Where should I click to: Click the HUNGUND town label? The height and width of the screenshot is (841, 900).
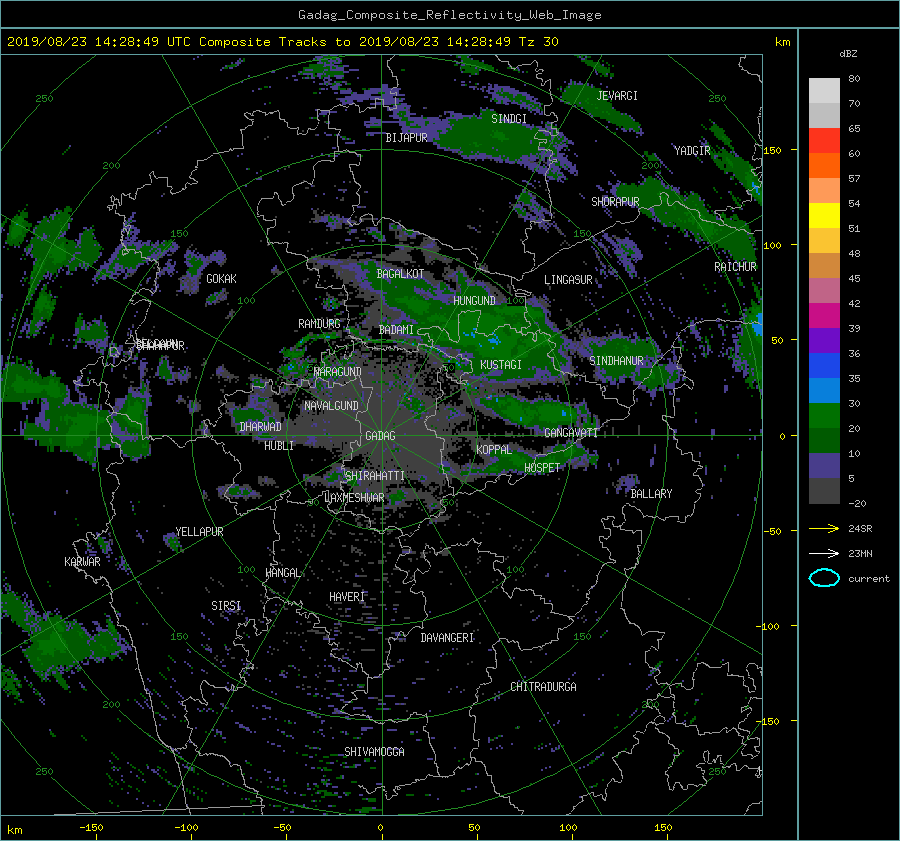[x=474, y=301]
